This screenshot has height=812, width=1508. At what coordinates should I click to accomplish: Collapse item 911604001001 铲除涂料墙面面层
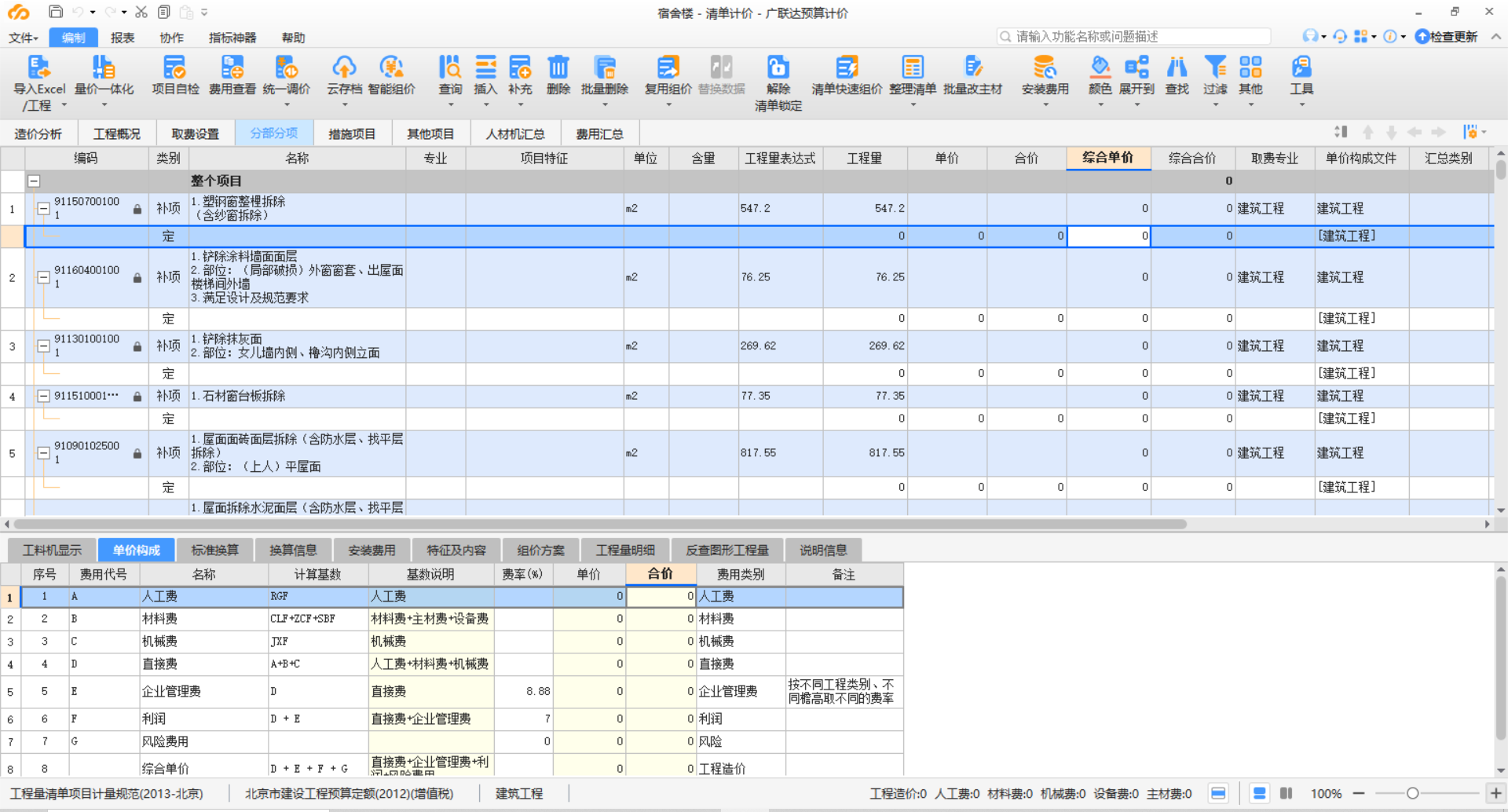(x=44, y=277)
